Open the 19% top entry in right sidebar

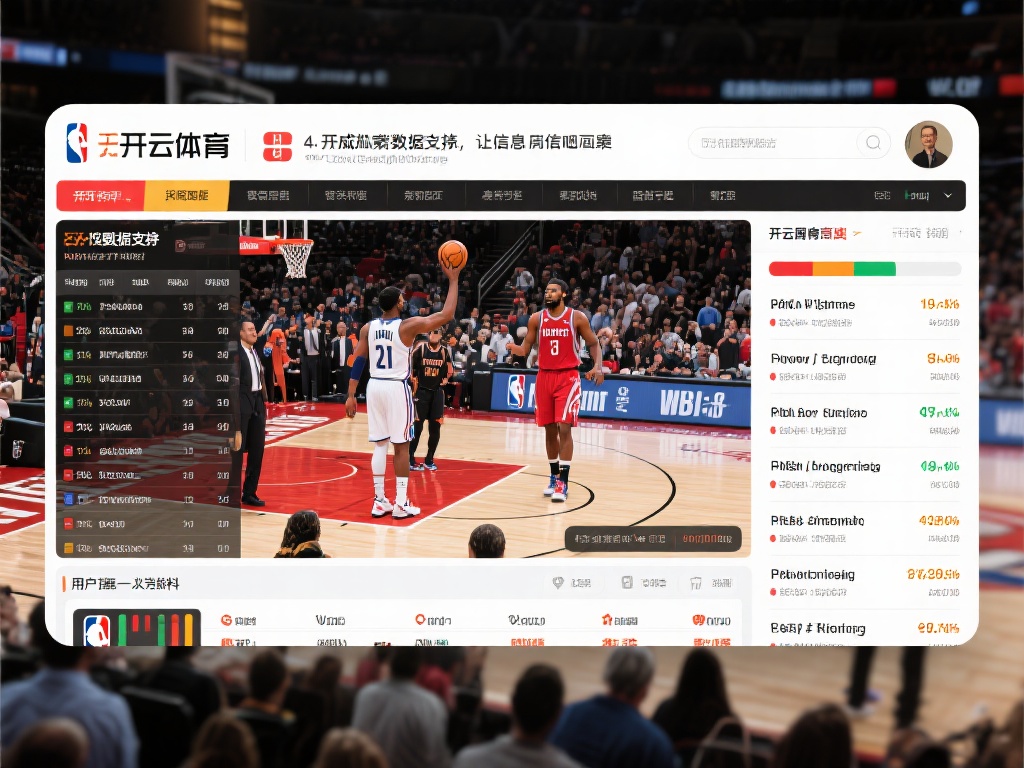point(865,304)
